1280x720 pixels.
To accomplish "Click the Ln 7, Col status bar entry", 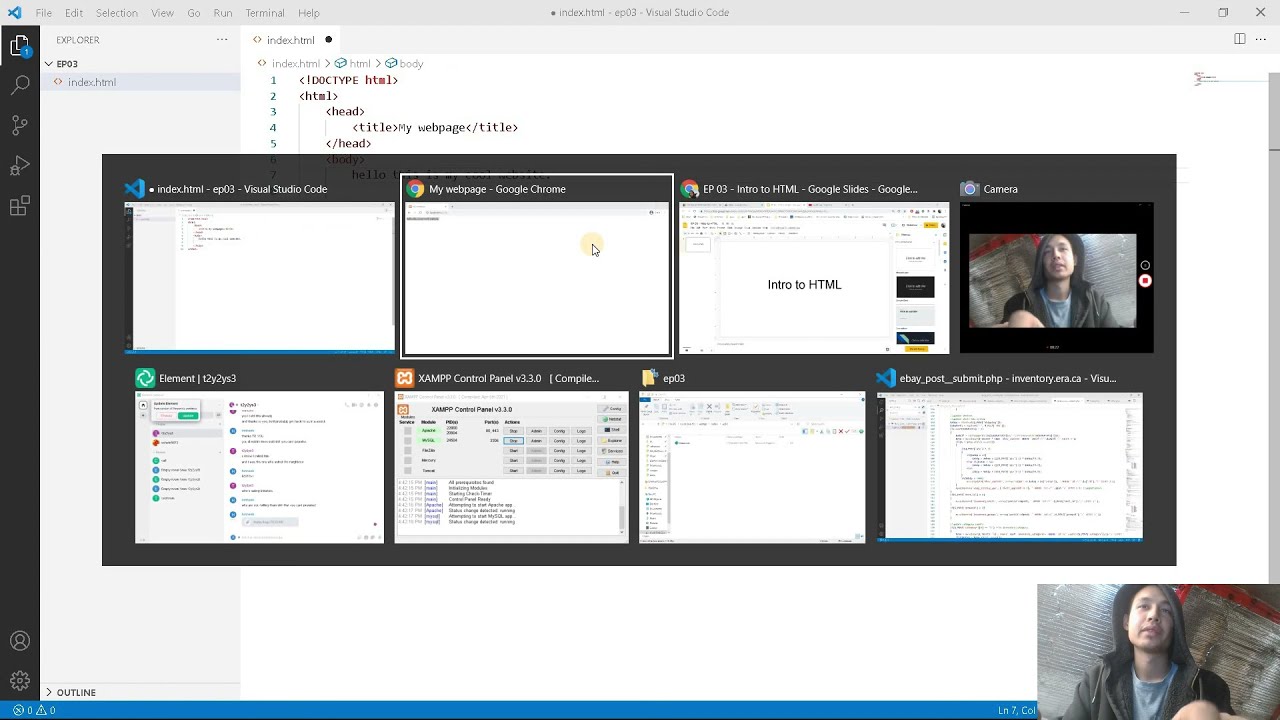I will click(x=1017, y=710).
